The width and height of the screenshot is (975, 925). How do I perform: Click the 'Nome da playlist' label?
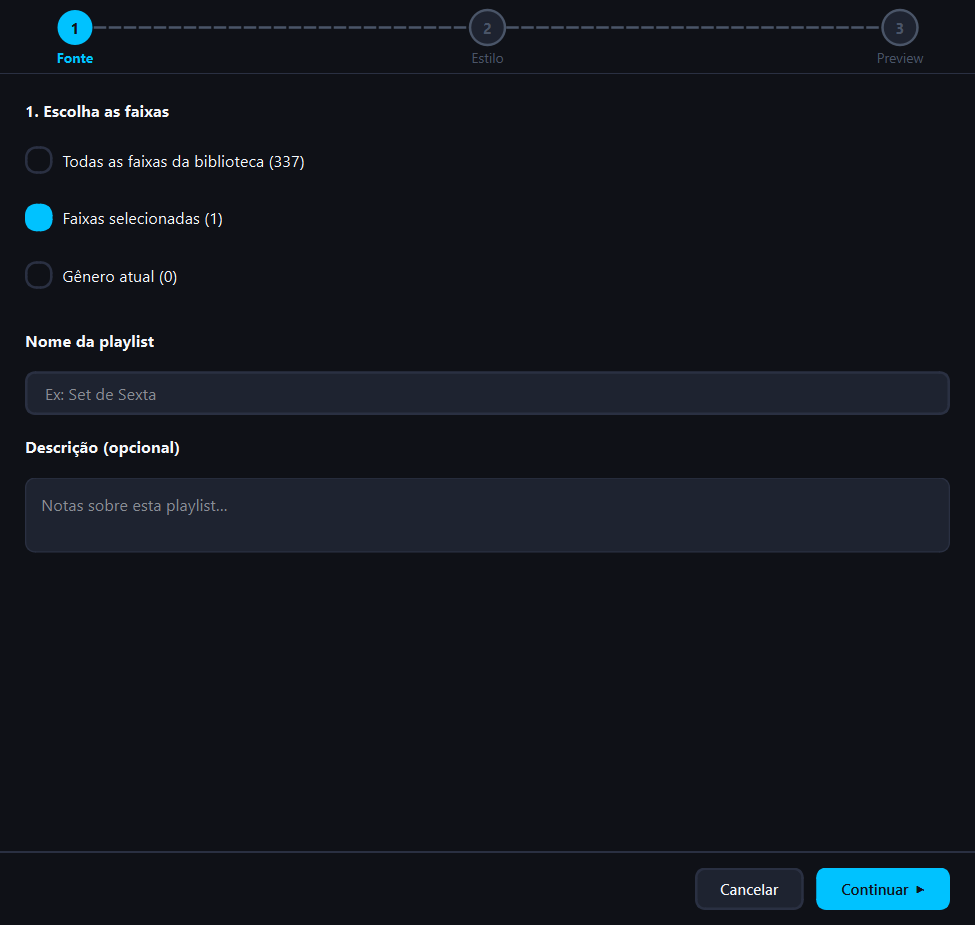tap(90, 342)
